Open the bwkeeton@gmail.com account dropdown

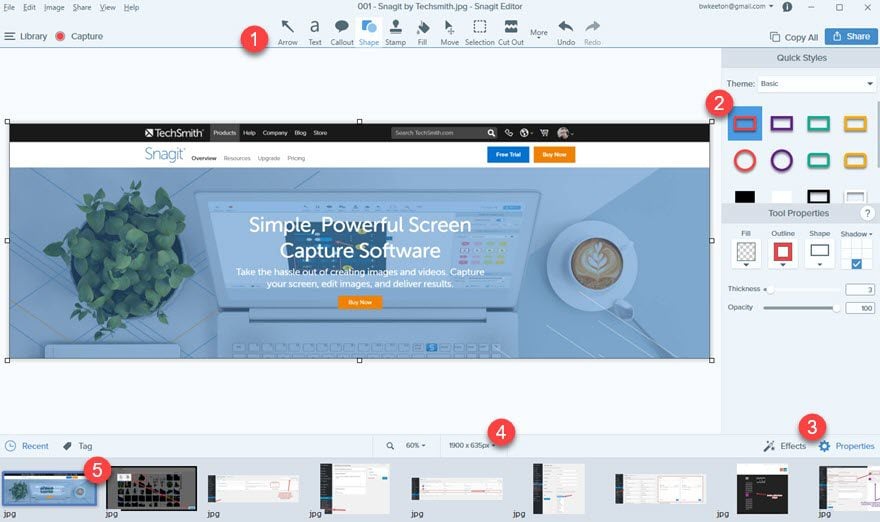[736, 6]
